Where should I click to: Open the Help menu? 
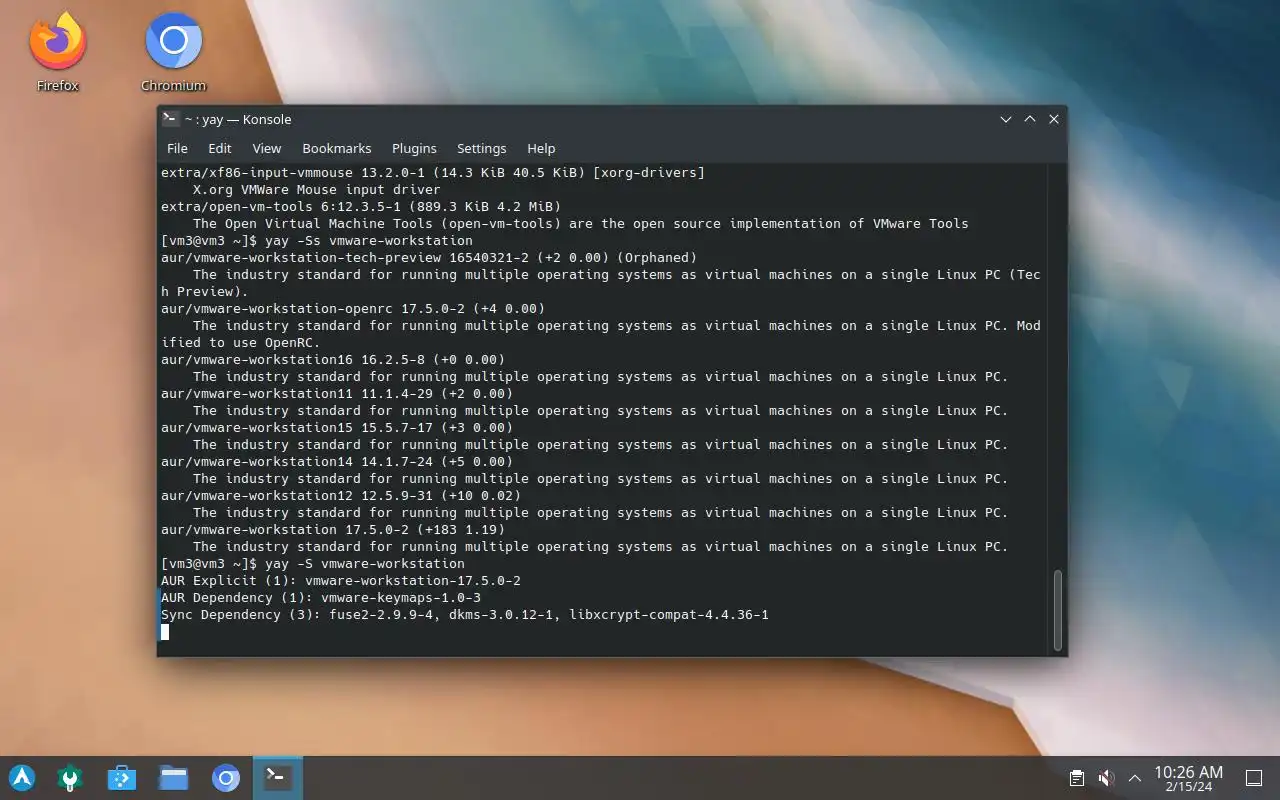coord(541,148)
